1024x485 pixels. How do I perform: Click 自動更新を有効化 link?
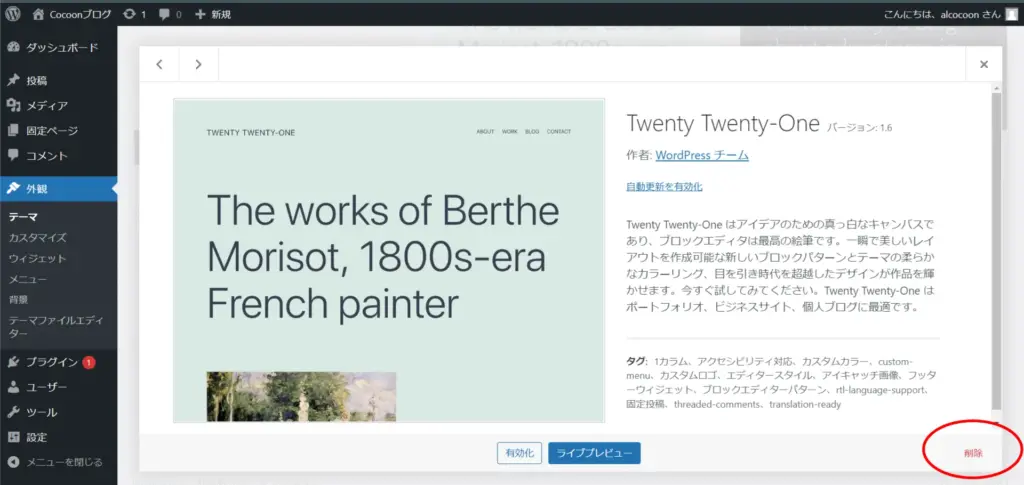pos(664,187)
